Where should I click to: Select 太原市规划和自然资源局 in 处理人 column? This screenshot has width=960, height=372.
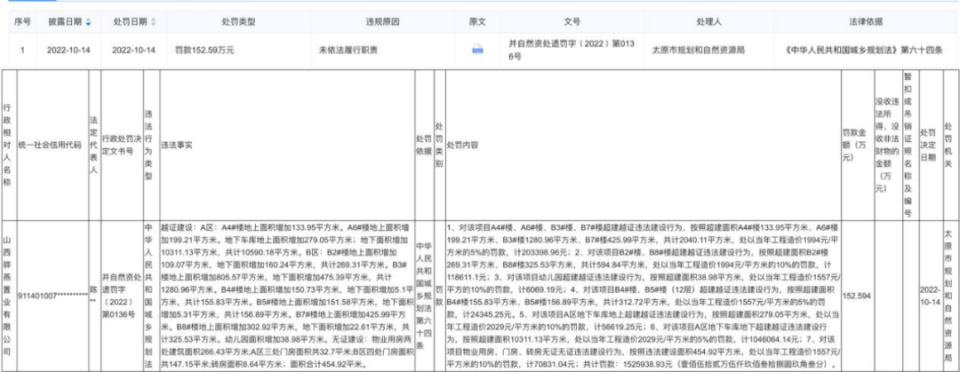(x=699, y=50)
